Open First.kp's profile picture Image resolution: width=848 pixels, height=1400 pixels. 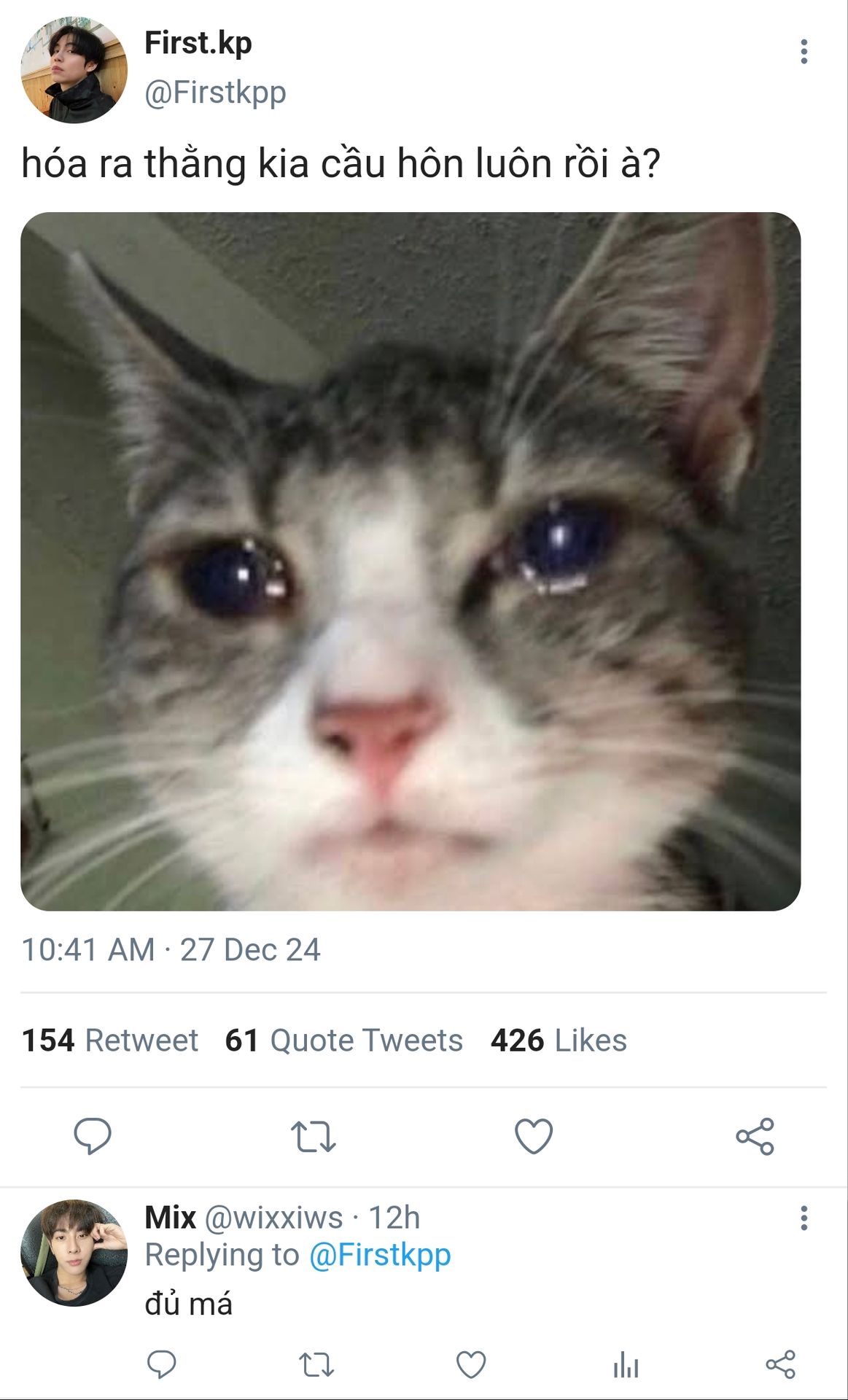pos(74,70)
